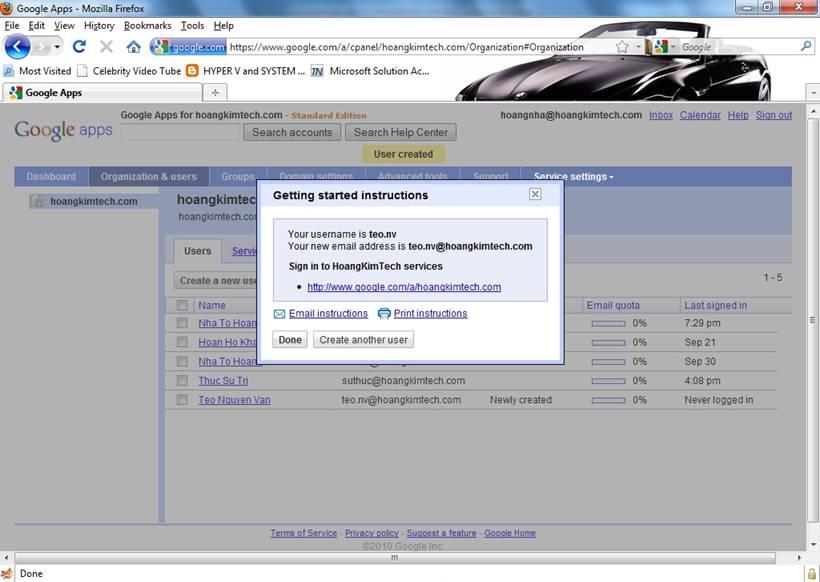Open the Calendar link

(700, 115)
